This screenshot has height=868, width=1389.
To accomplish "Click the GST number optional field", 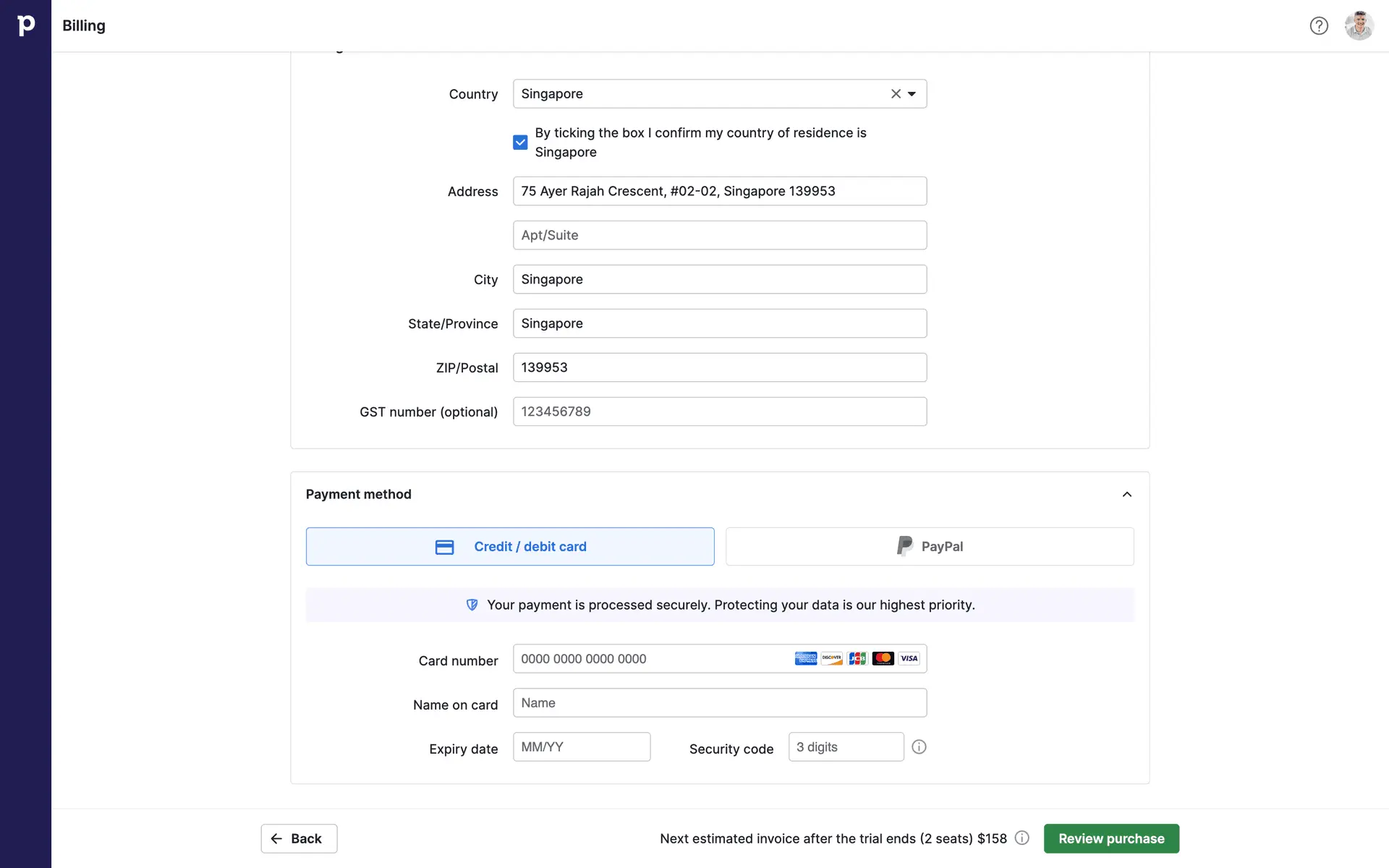I will pos(720,412).
